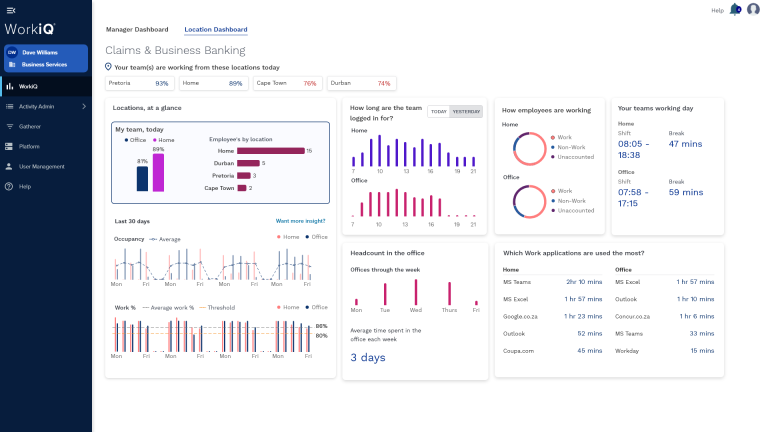The image size is (768, 432).
Task: Click the Home work donut chart
Action: click(529, 148)
